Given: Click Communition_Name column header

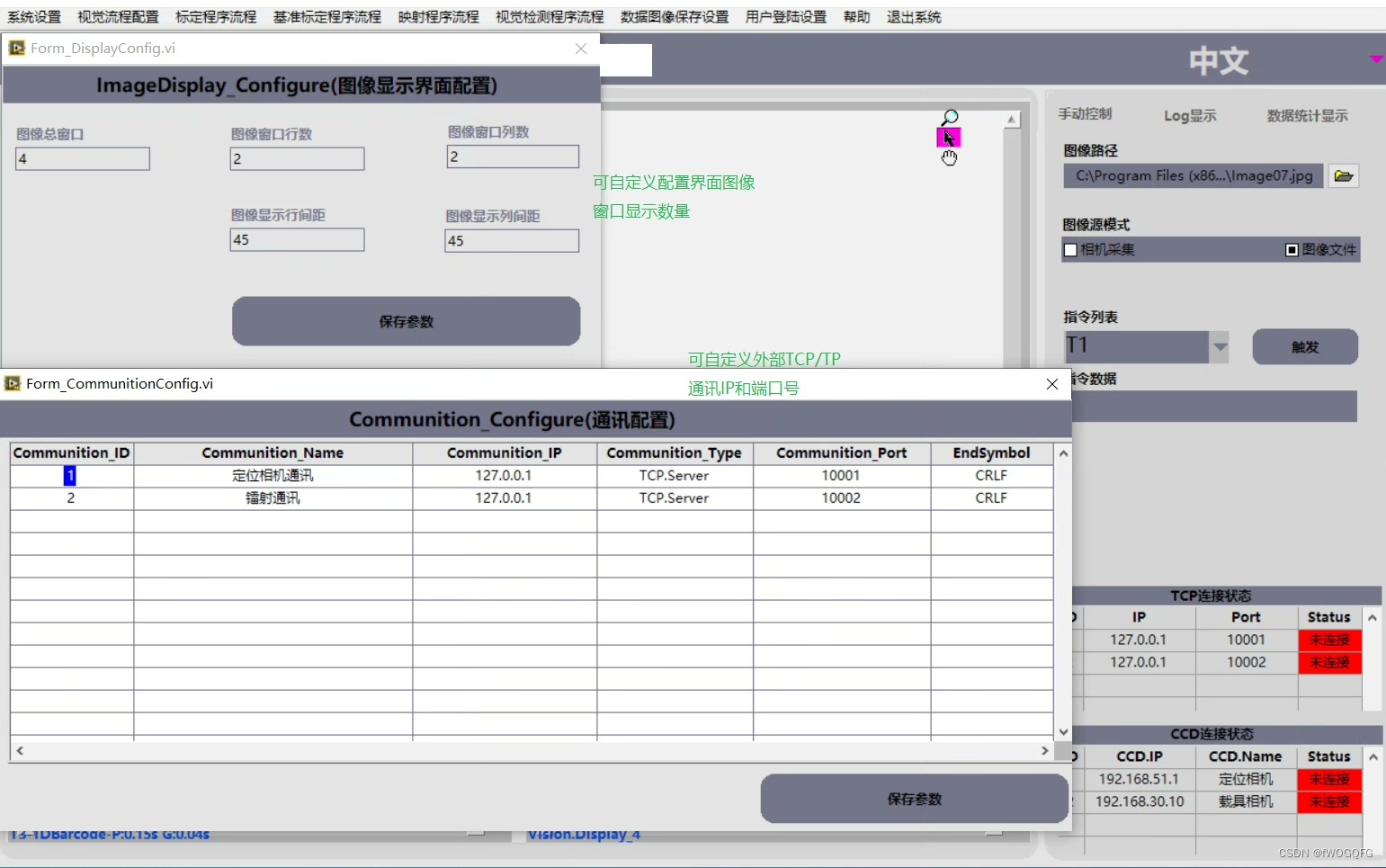Looking at the screenshot, I should pos(273,452).
